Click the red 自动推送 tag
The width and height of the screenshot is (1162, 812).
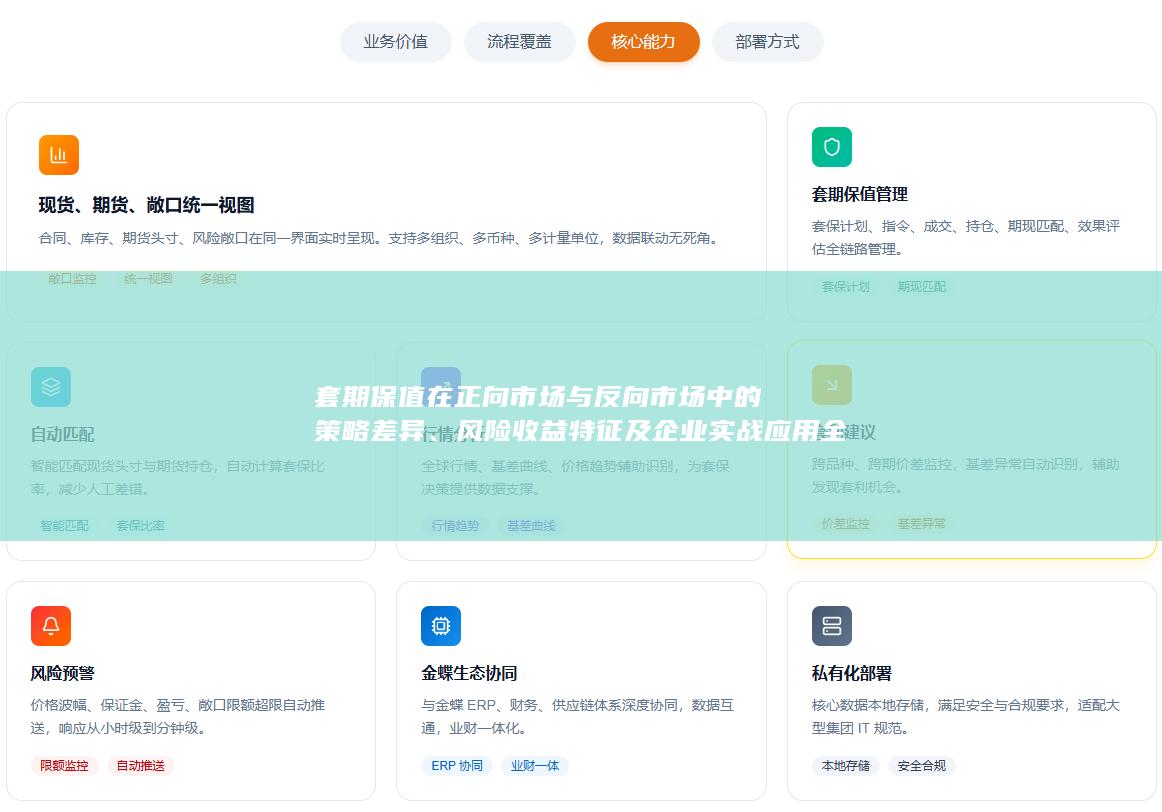(x=141, y=765)
